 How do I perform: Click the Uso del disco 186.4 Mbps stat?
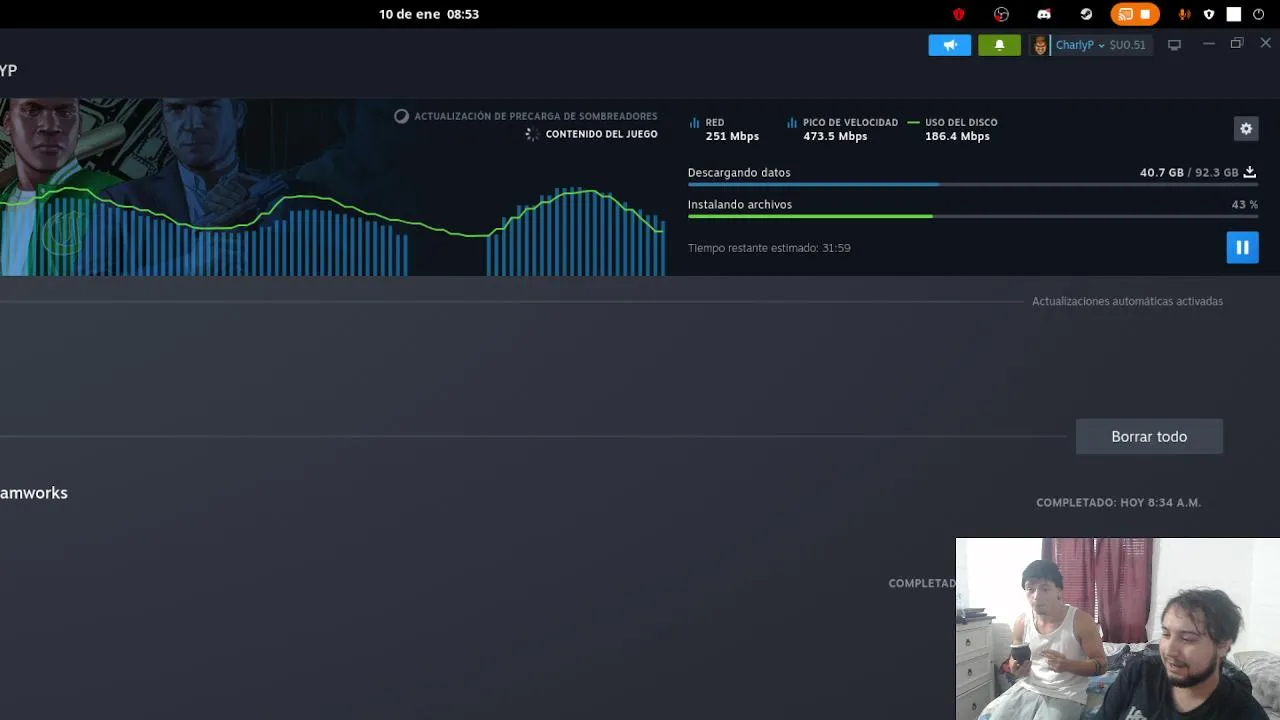[952, 129]
